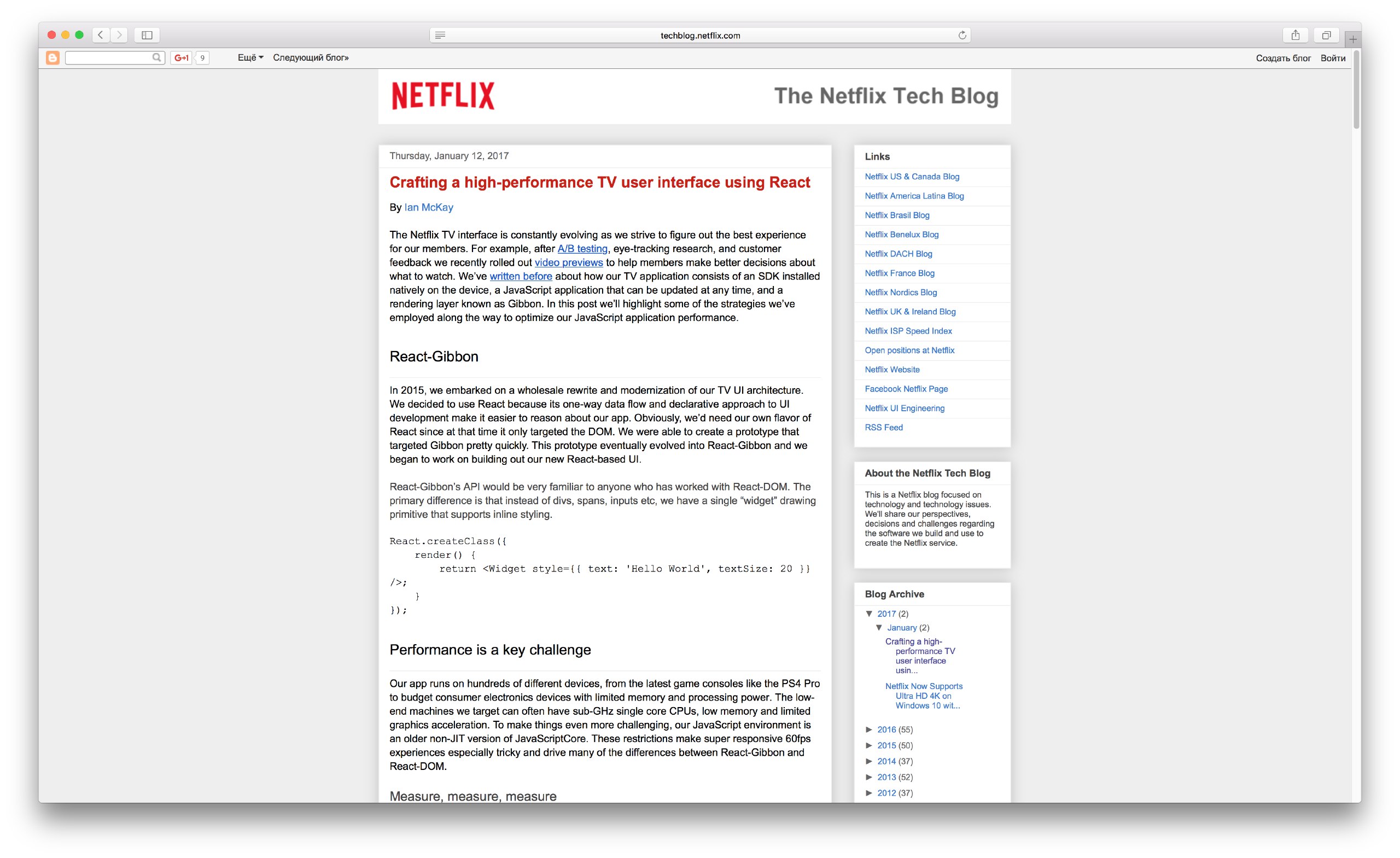The height and width of the screenshot is (858, 1400).
Task: Open 2012 archive year link
Action: tap(886, 793)
